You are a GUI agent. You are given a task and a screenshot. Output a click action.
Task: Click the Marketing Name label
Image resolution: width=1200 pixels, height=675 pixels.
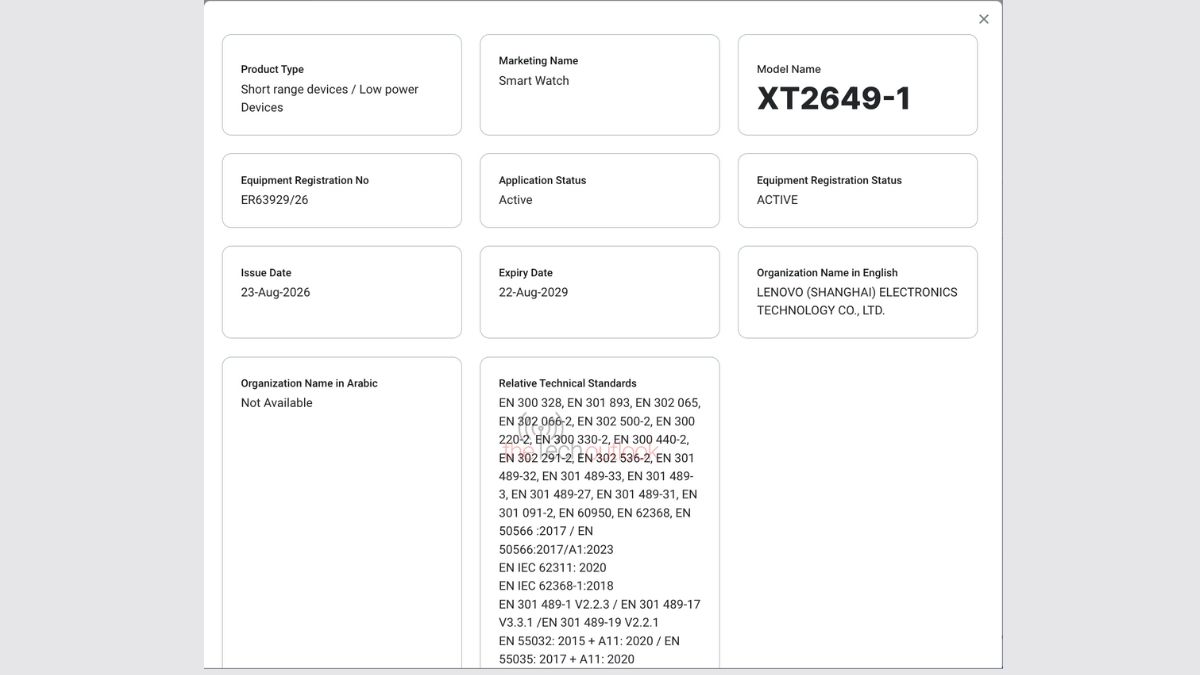(538, 61)
